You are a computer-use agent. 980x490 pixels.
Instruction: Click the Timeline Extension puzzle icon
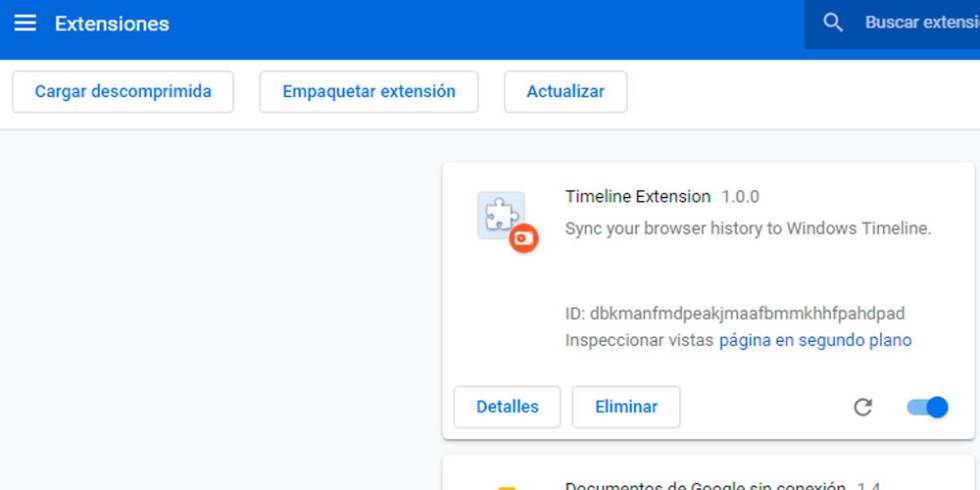501,216
